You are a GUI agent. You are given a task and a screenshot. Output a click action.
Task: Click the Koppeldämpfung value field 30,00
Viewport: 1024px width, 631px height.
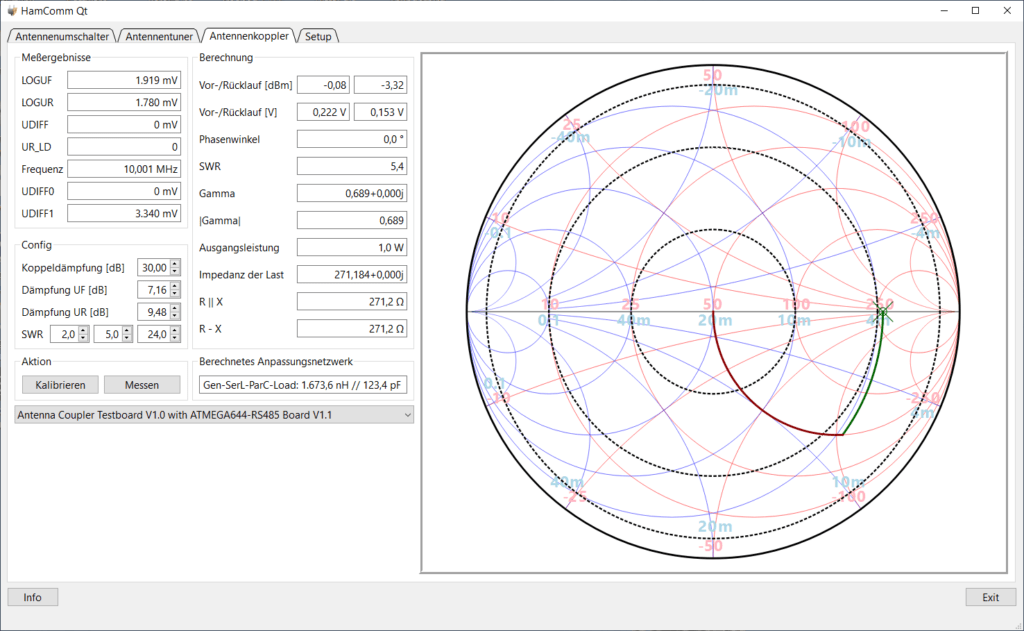point(153,268)
